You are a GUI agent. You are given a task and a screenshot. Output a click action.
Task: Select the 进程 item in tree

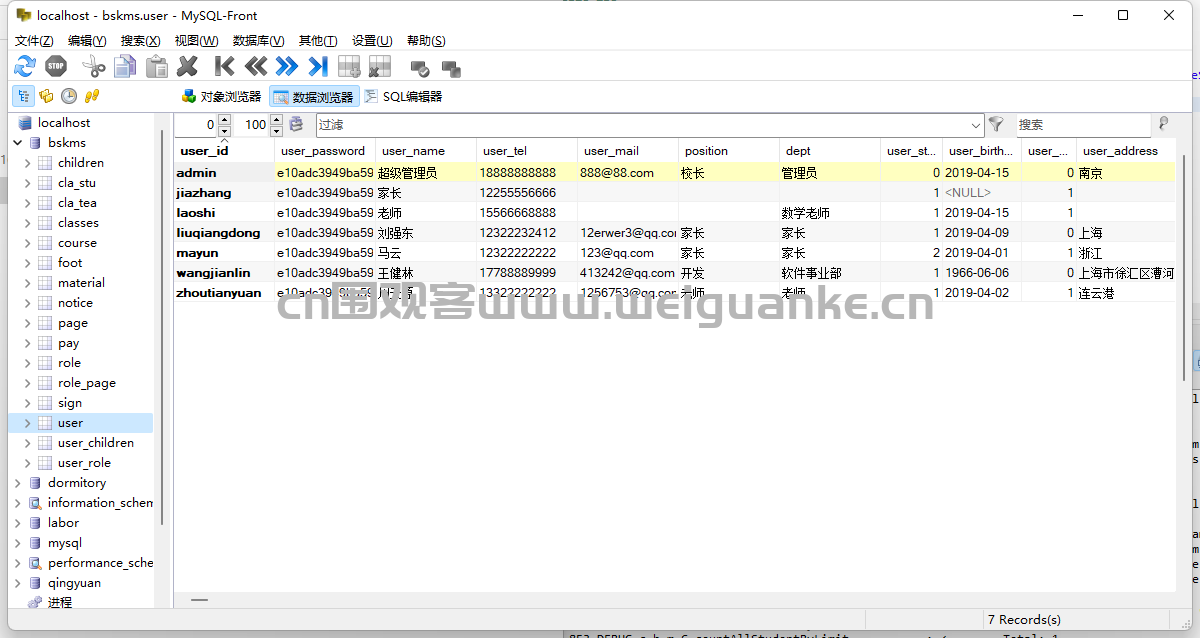coord(60,603)
